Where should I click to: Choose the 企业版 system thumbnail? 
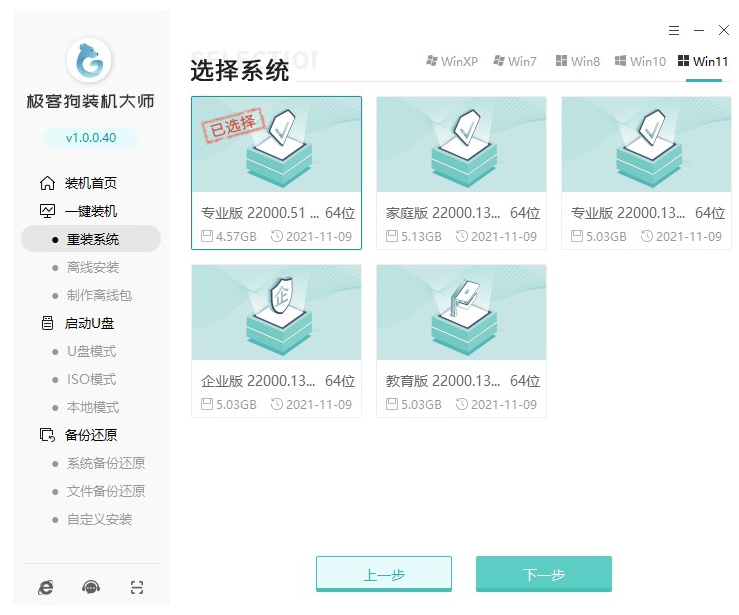pos(276,312)
